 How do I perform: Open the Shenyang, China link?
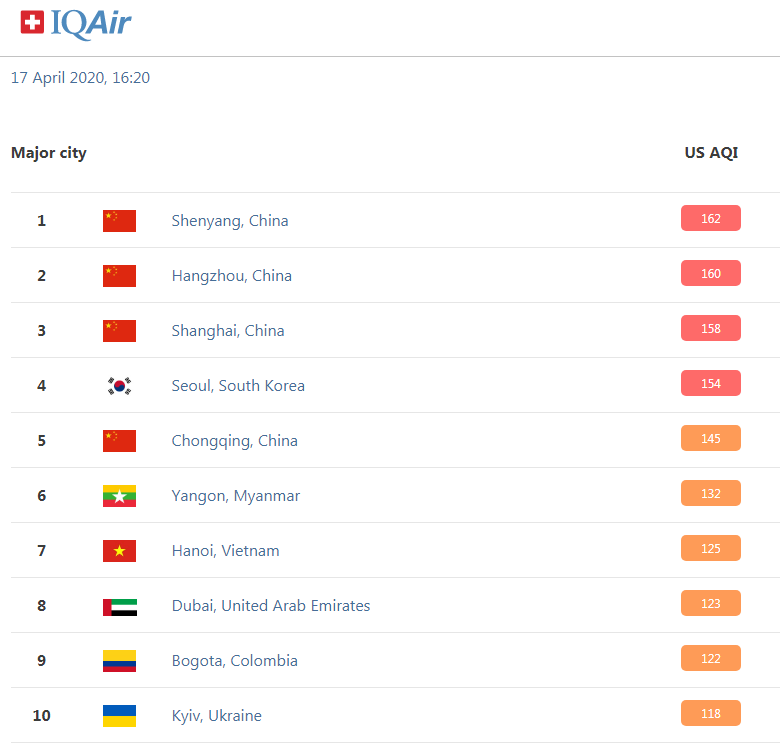click(230, 220)
